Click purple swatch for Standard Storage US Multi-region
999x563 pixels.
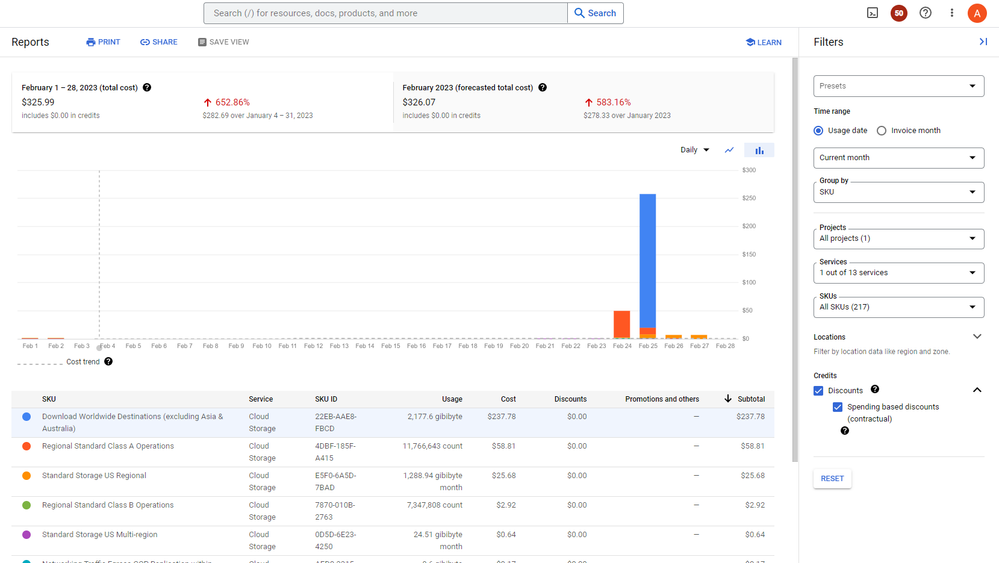[x=26, y=534]
